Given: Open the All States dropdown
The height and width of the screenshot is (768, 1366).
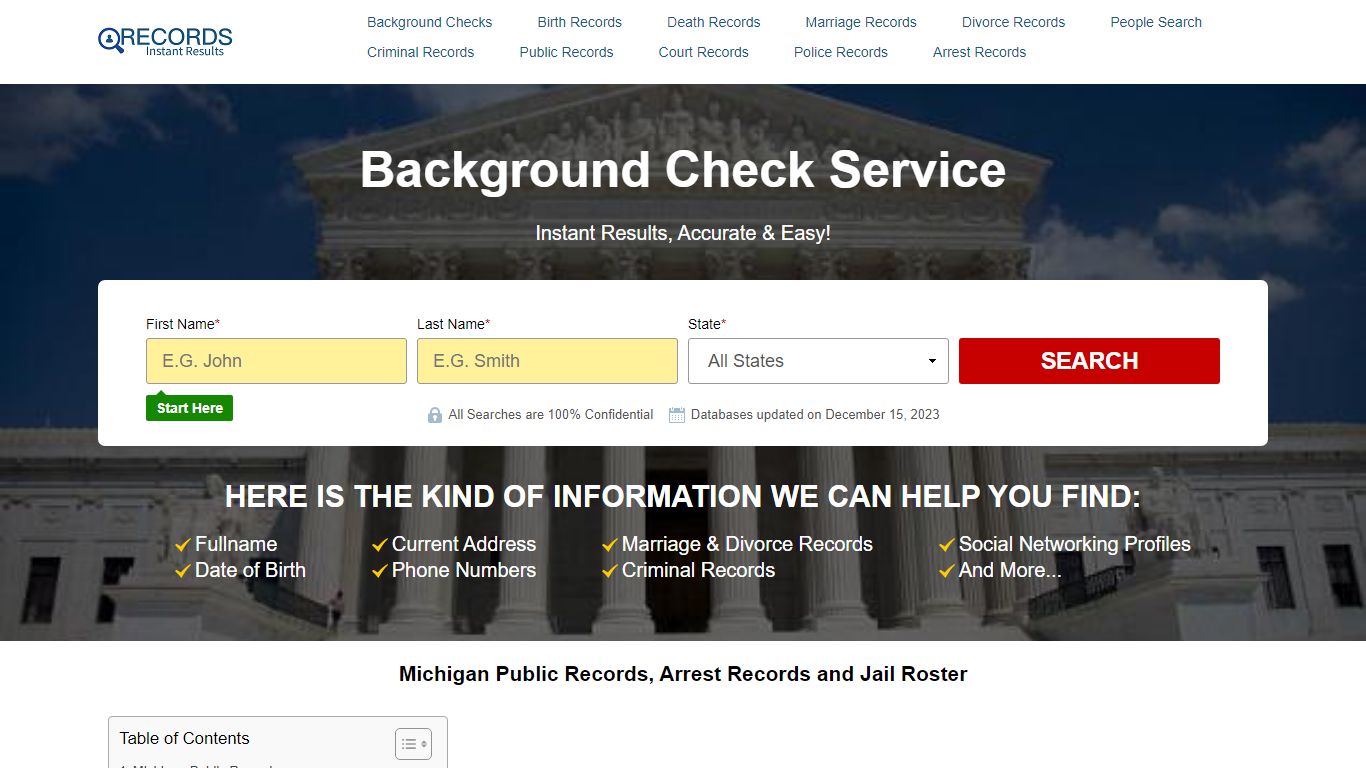Looking at the screenshot, I should [x=818, y=361].
